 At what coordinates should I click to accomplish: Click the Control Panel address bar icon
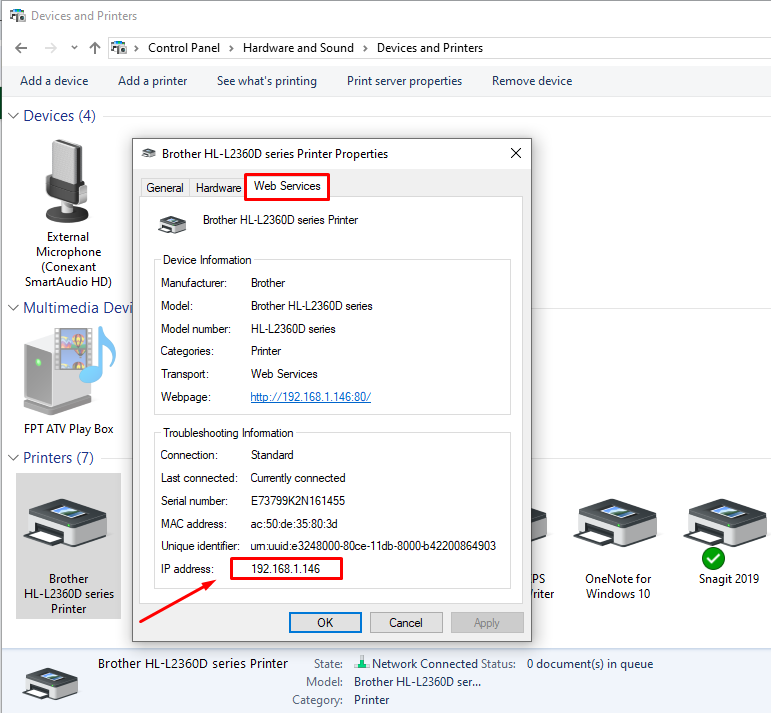click(x=120, y=48)
